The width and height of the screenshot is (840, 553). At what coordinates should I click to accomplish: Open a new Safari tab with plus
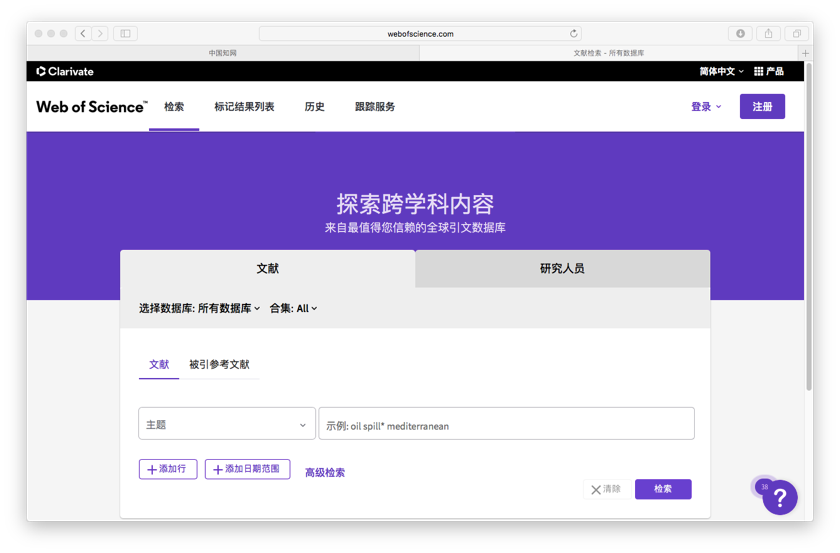[805, 53]
